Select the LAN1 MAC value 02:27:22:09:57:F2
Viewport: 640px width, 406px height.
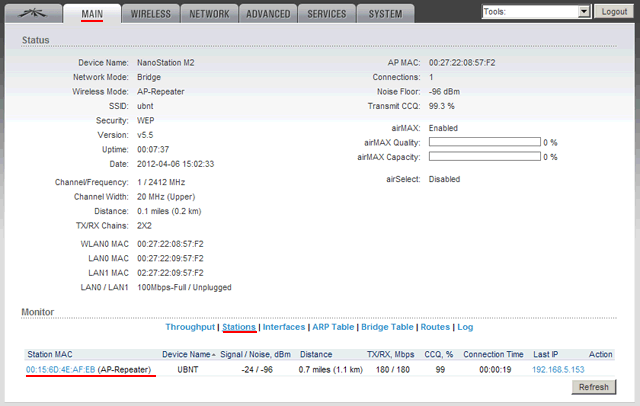(x=170, y=273)
